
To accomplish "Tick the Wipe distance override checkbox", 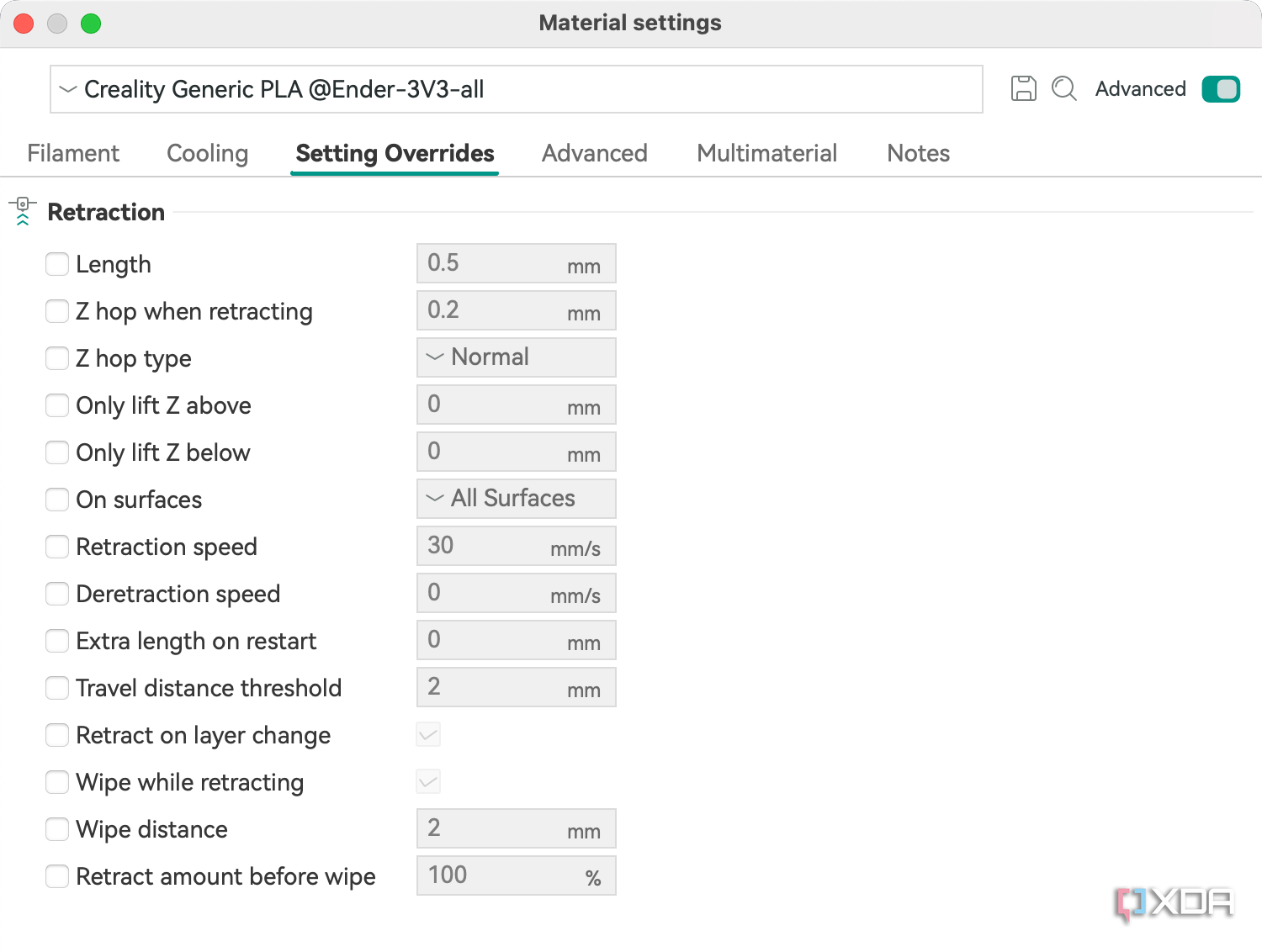I will [57, 829].
